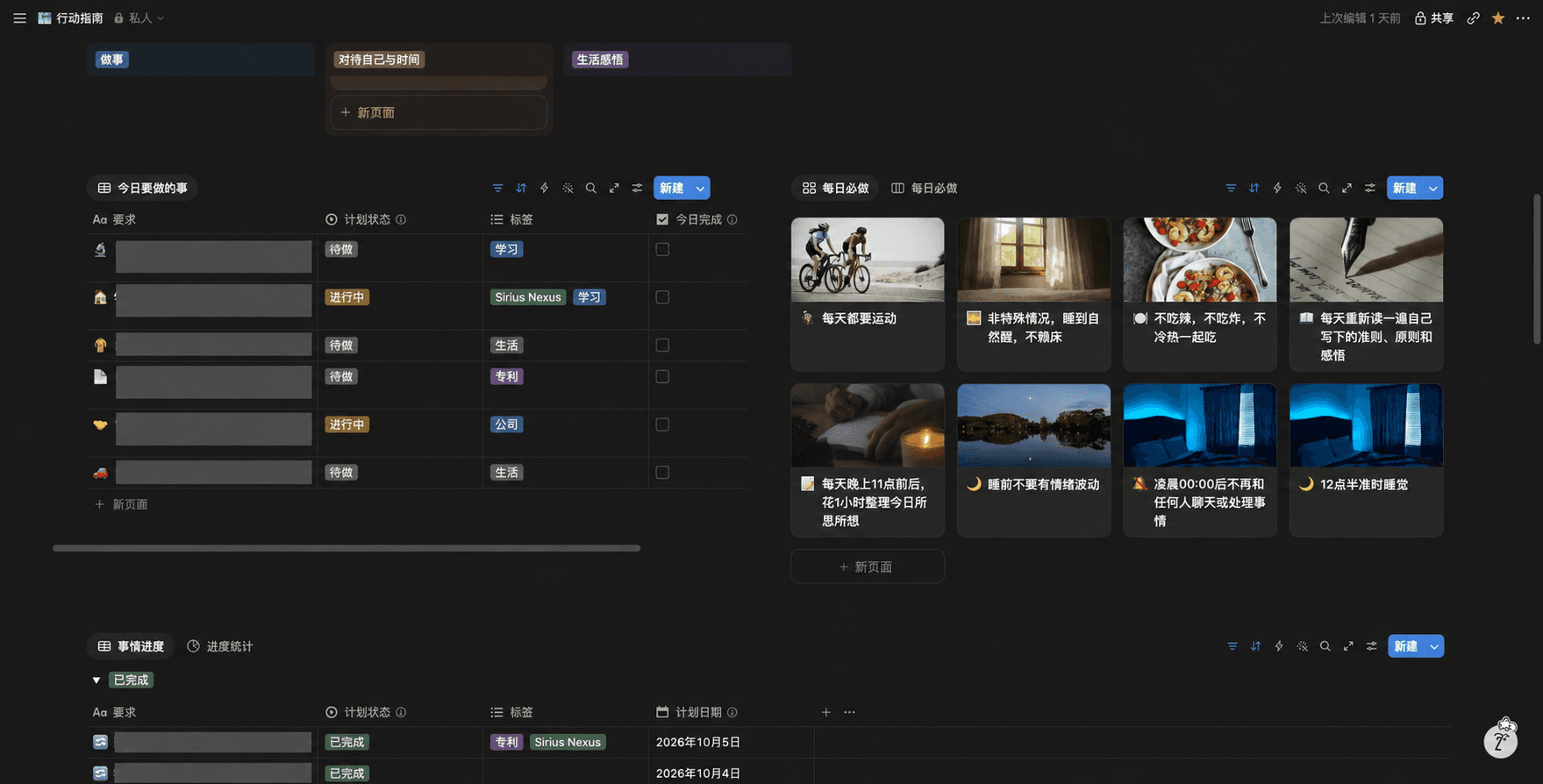Check 今日完成 for the 专利 row
This screenshot has height=784, width=1543.
click(662, 376)
